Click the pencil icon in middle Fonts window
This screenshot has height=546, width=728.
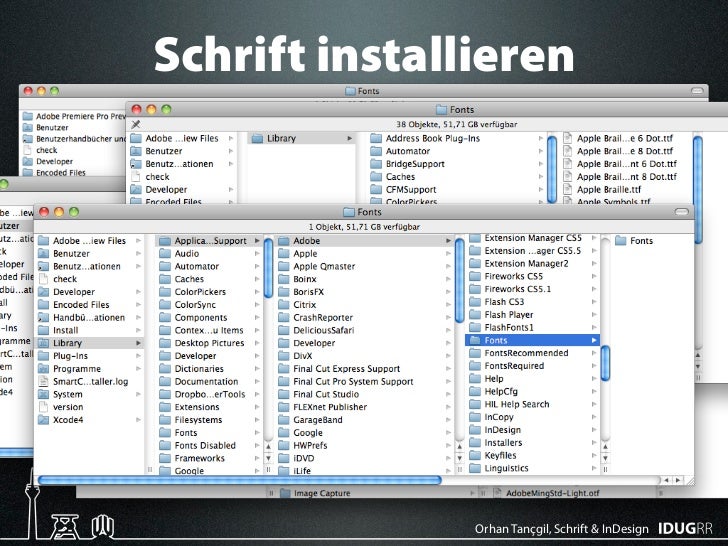136,124
